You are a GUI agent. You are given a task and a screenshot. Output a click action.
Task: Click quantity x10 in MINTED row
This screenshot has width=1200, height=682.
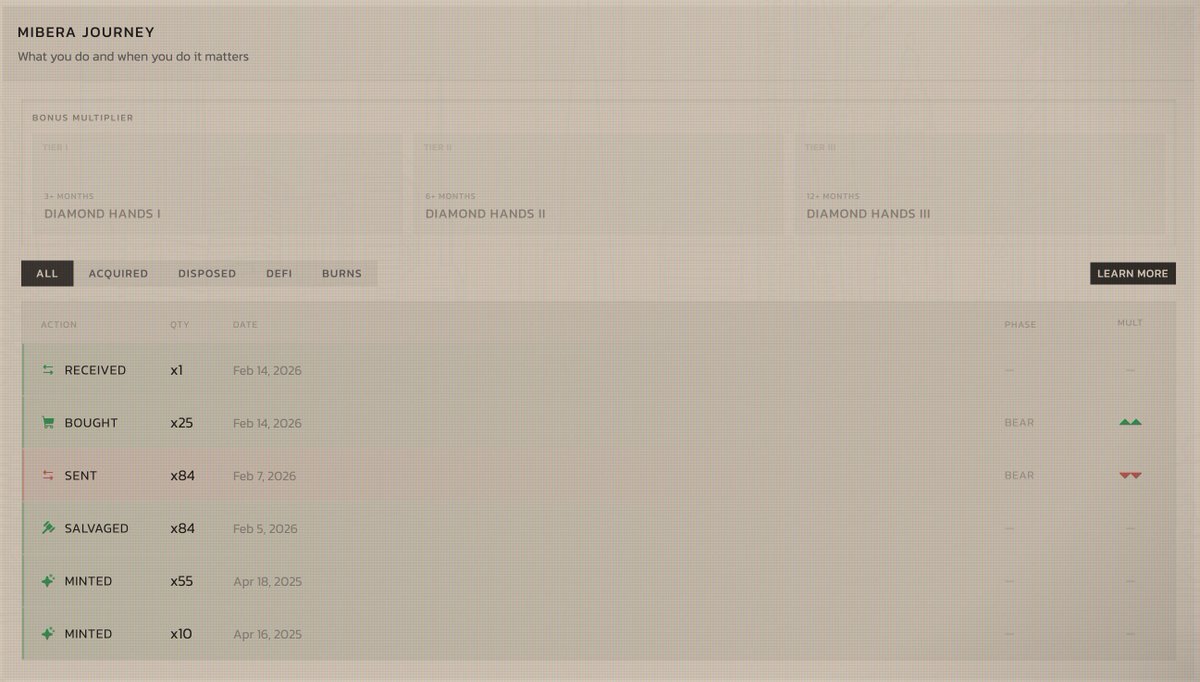181,634
